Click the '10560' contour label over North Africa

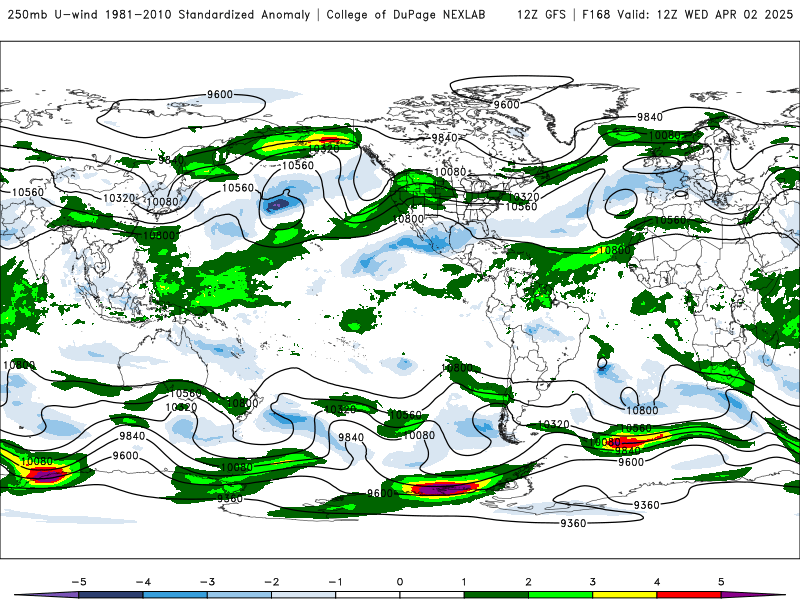tap(670, 220)
